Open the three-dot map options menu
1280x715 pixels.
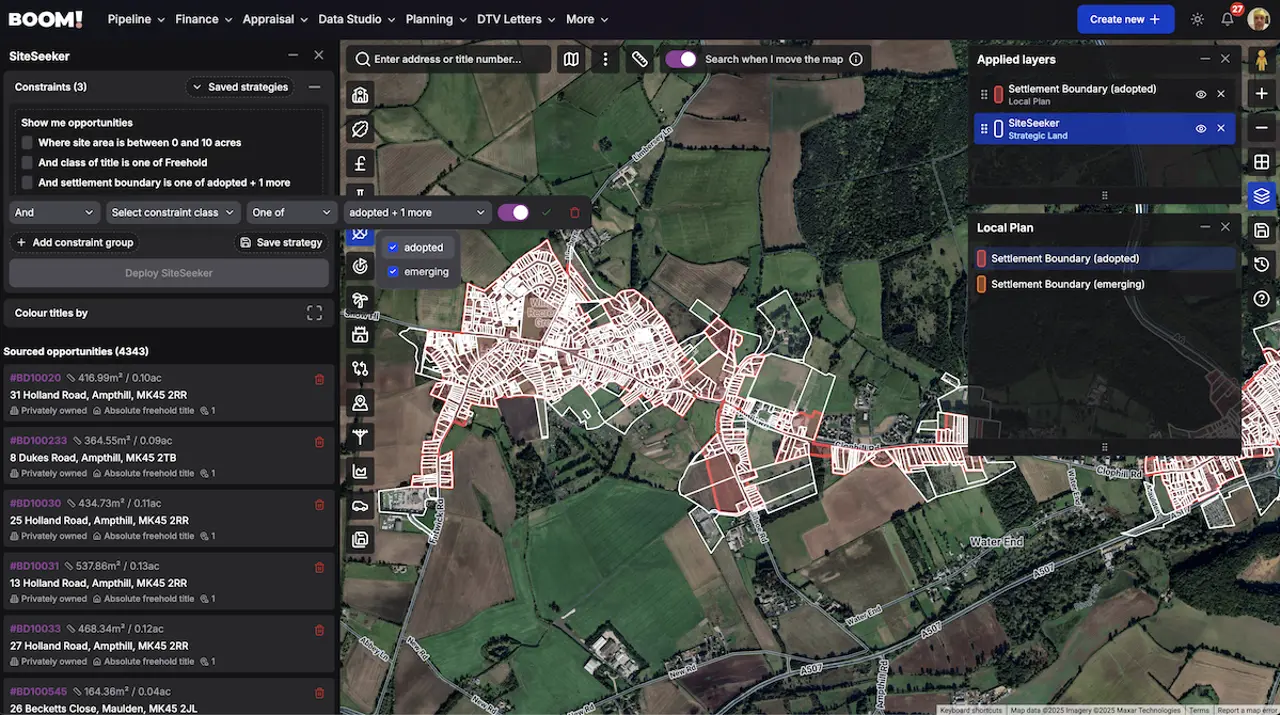(605, 59)
